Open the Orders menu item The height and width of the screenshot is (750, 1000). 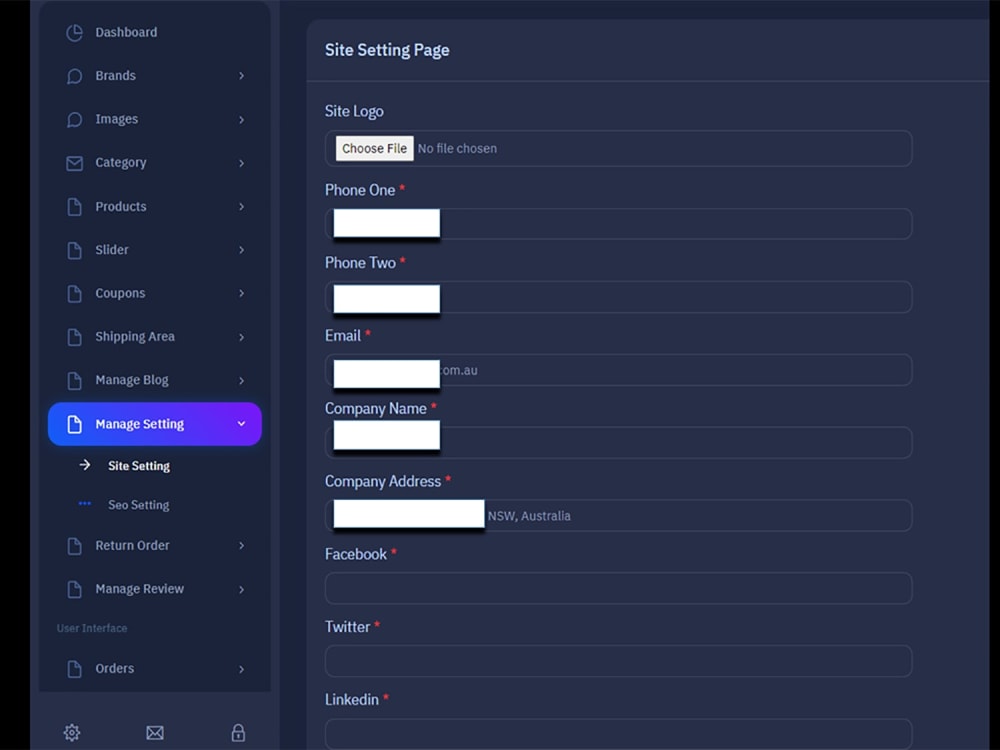(114, 669)
